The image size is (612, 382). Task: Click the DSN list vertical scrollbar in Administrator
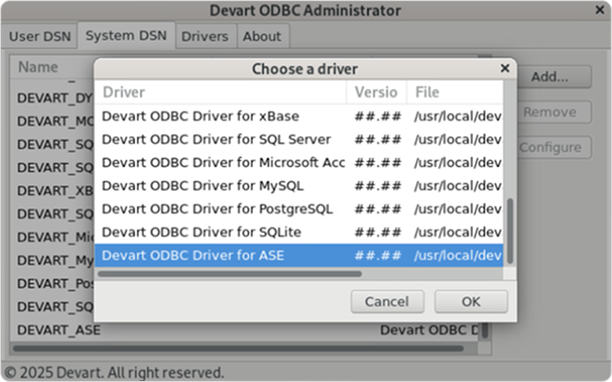coord(485,330)
